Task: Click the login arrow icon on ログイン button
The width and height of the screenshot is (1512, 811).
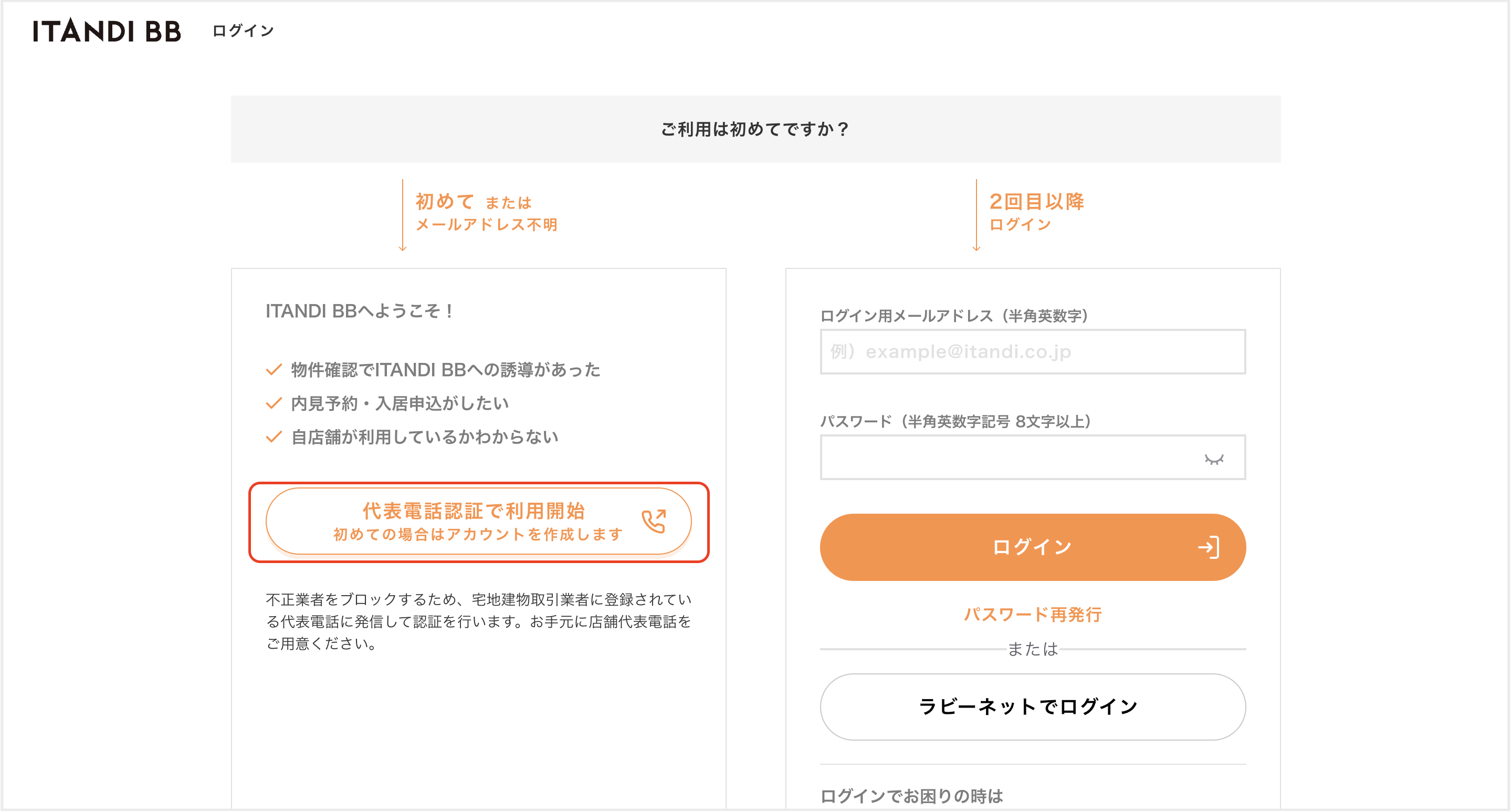Action: tap(1209, 547)
